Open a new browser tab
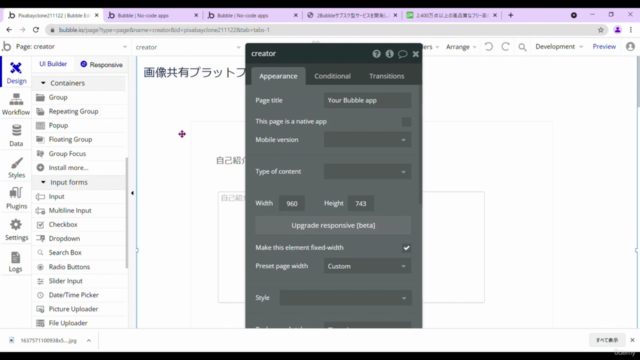 pos(510,15)
